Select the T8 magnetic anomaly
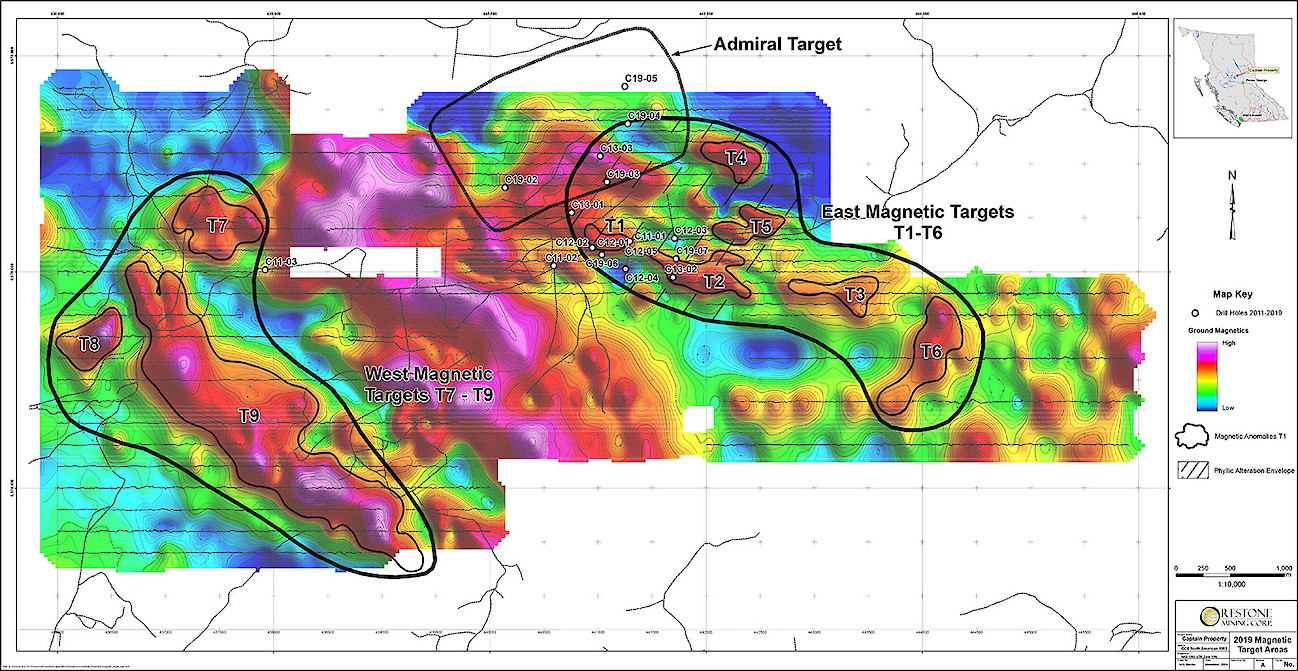Image resolution: width=1298 pixels, height=671 pixels. point(89,345)
